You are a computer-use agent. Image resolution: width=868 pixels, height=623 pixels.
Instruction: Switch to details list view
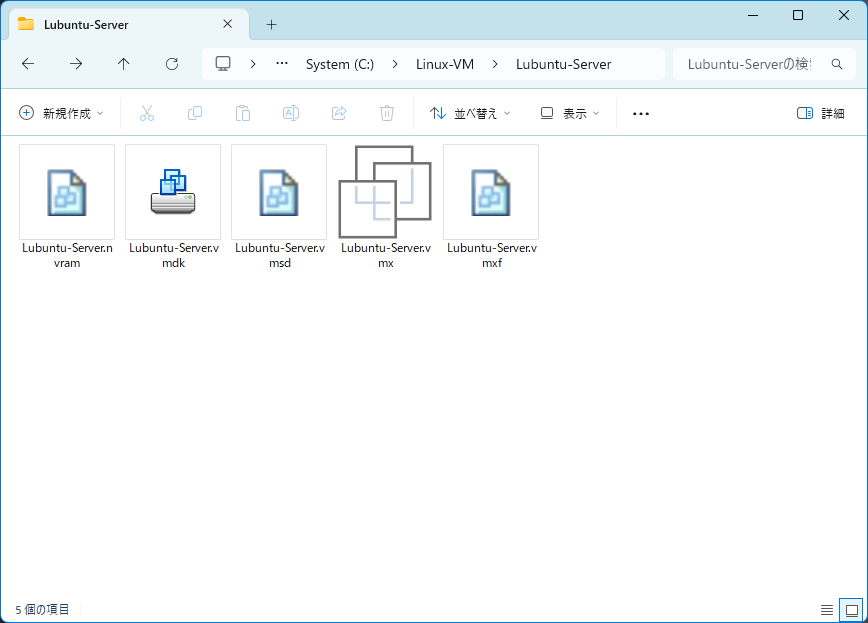[x=826, y=609]
